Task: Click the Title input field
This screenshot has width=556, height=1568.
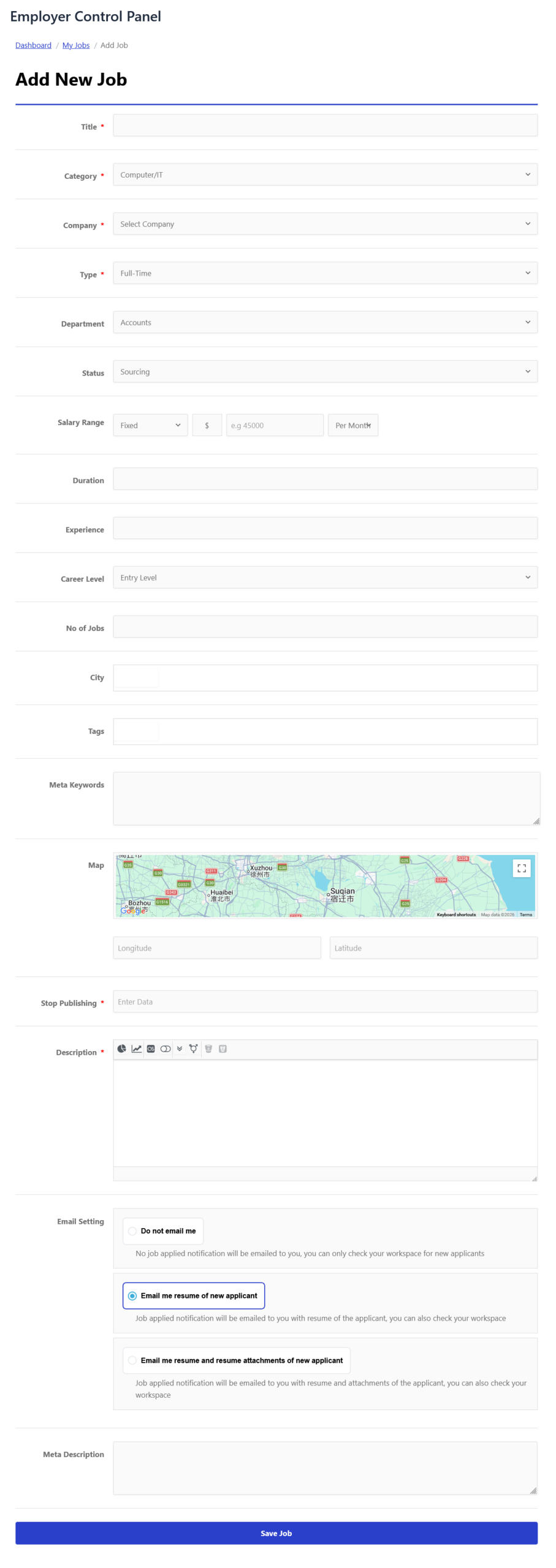Action: 325,126
